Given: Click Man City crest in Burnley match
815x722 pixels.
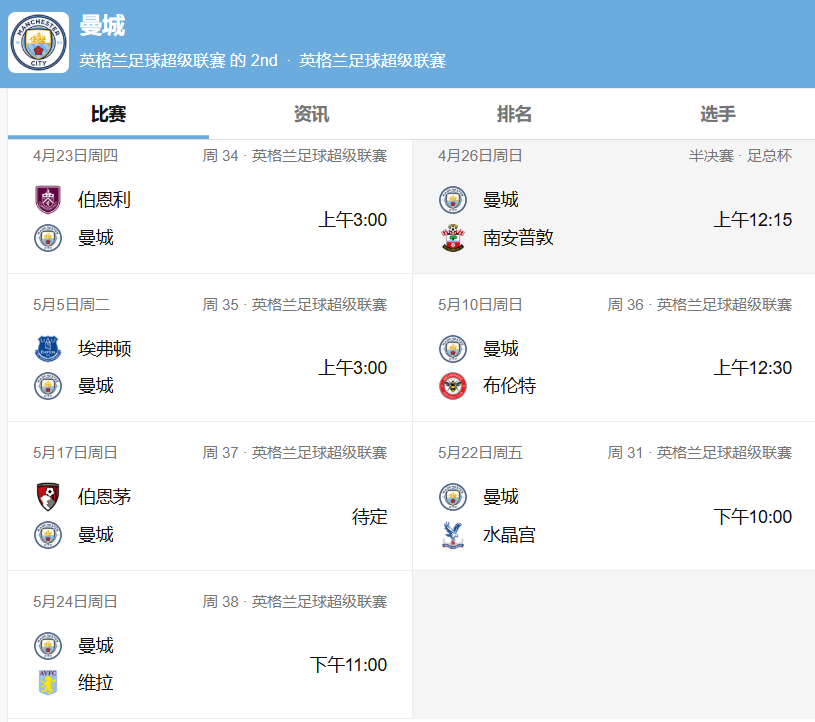Looking at the screenshot, I should (x=48, y=238).
